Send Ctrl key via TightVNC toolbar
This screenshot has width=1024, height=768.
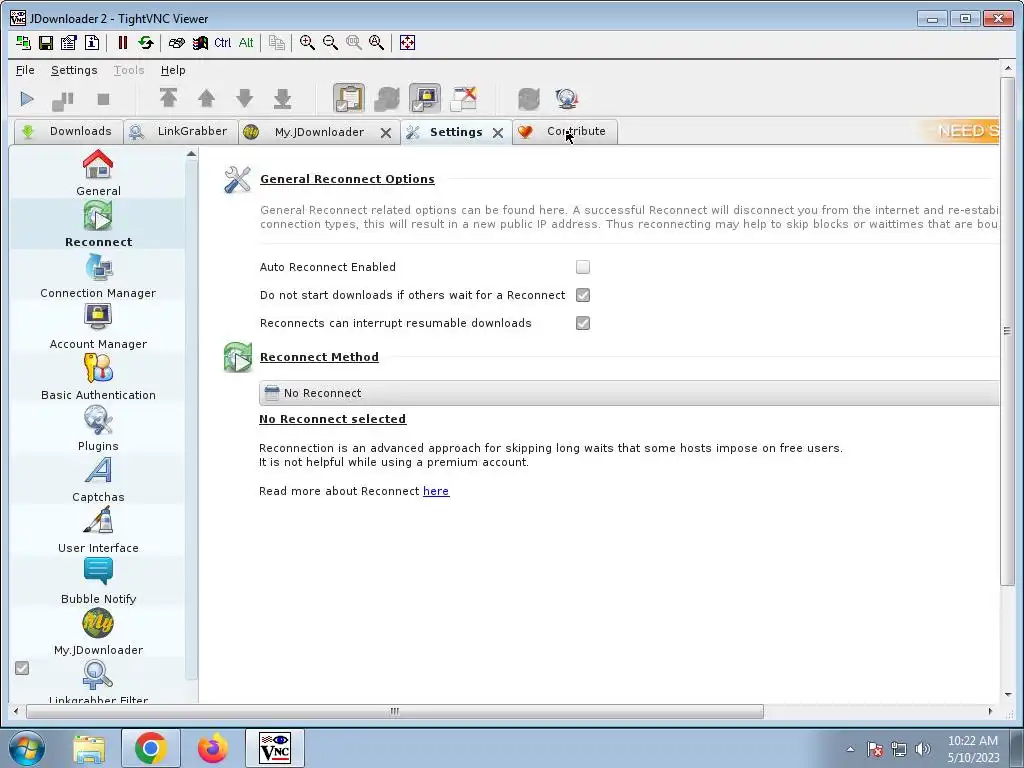coord(223,43)
